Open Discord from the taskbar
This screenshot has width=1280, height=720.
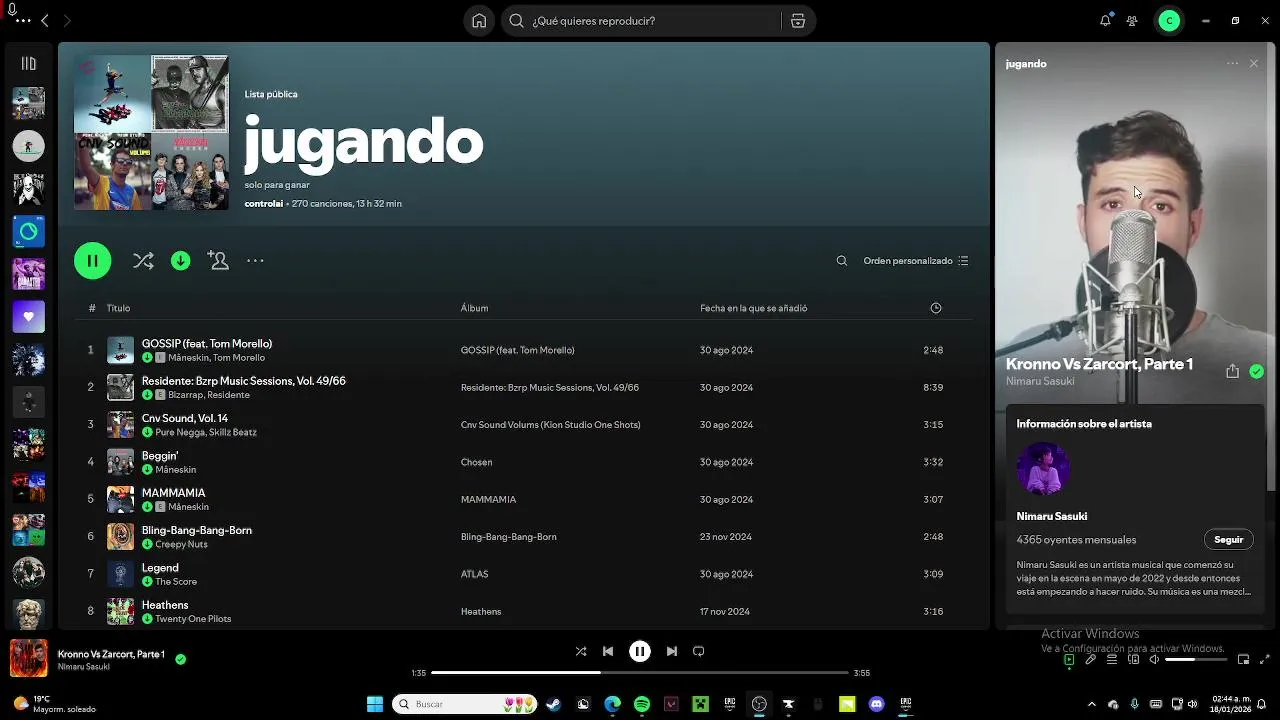pyautogui.click(x=877, y=704)
